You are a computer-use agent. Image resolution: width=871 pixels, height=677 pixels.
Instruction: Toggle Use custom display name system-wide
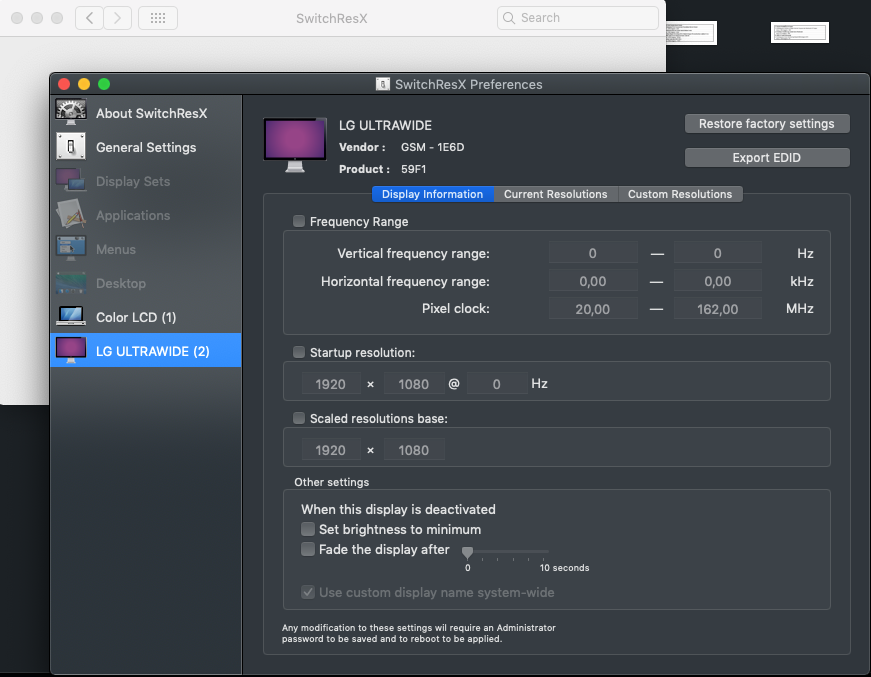308,592
